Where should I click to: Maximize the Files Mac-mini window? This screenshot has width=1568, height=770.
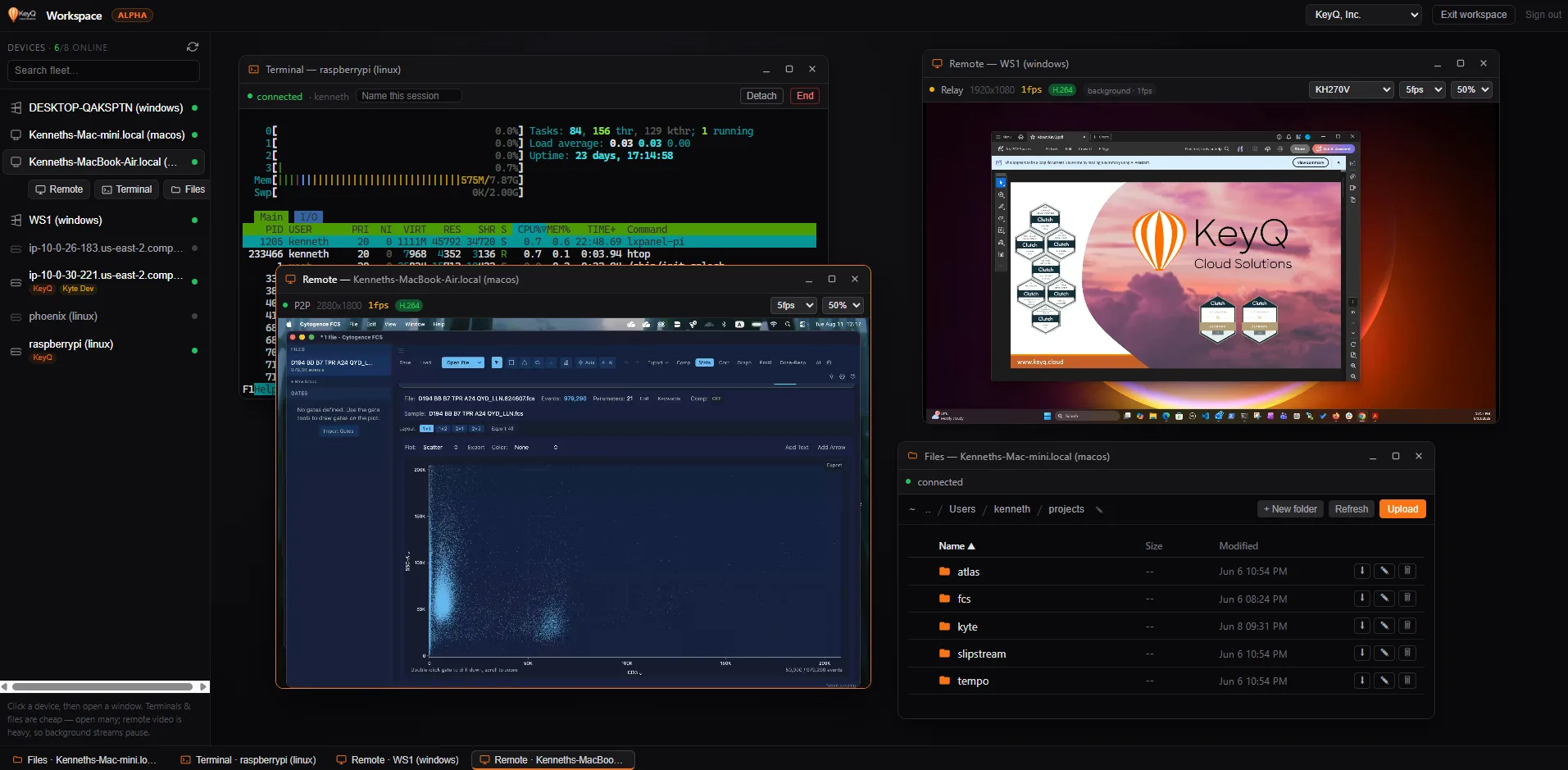1396,456
